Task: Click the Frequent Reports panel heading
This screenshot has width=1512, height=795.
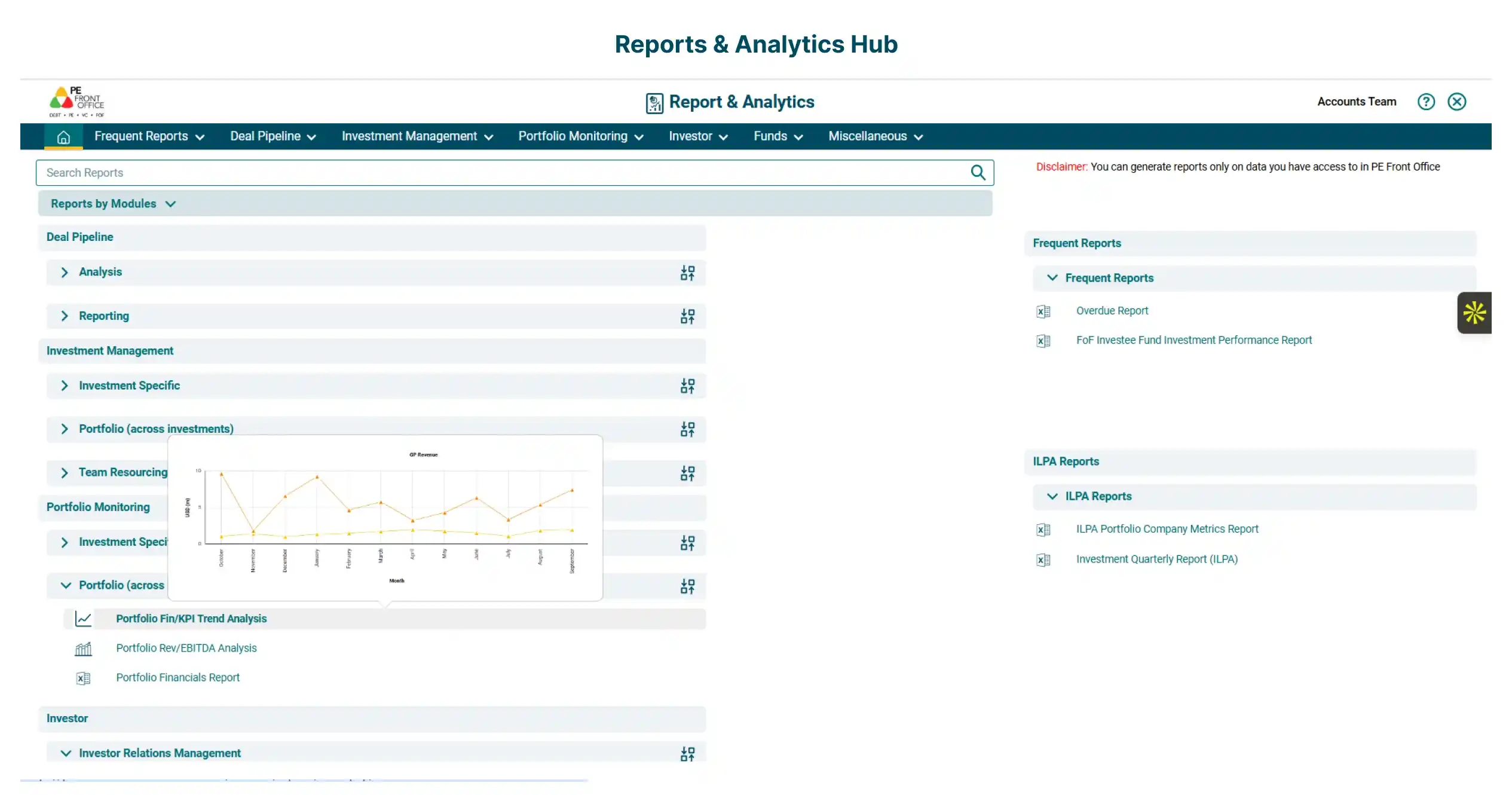Action: (x=1076, y=243)
